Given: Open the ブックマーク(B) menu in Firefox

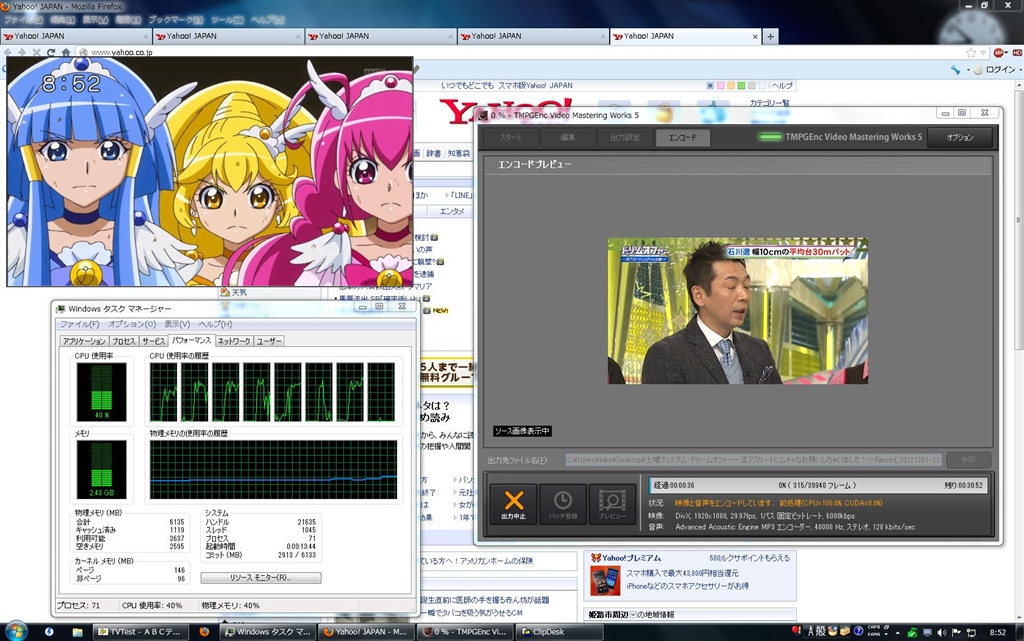Looking at the screenshot, I should point(176,20).
